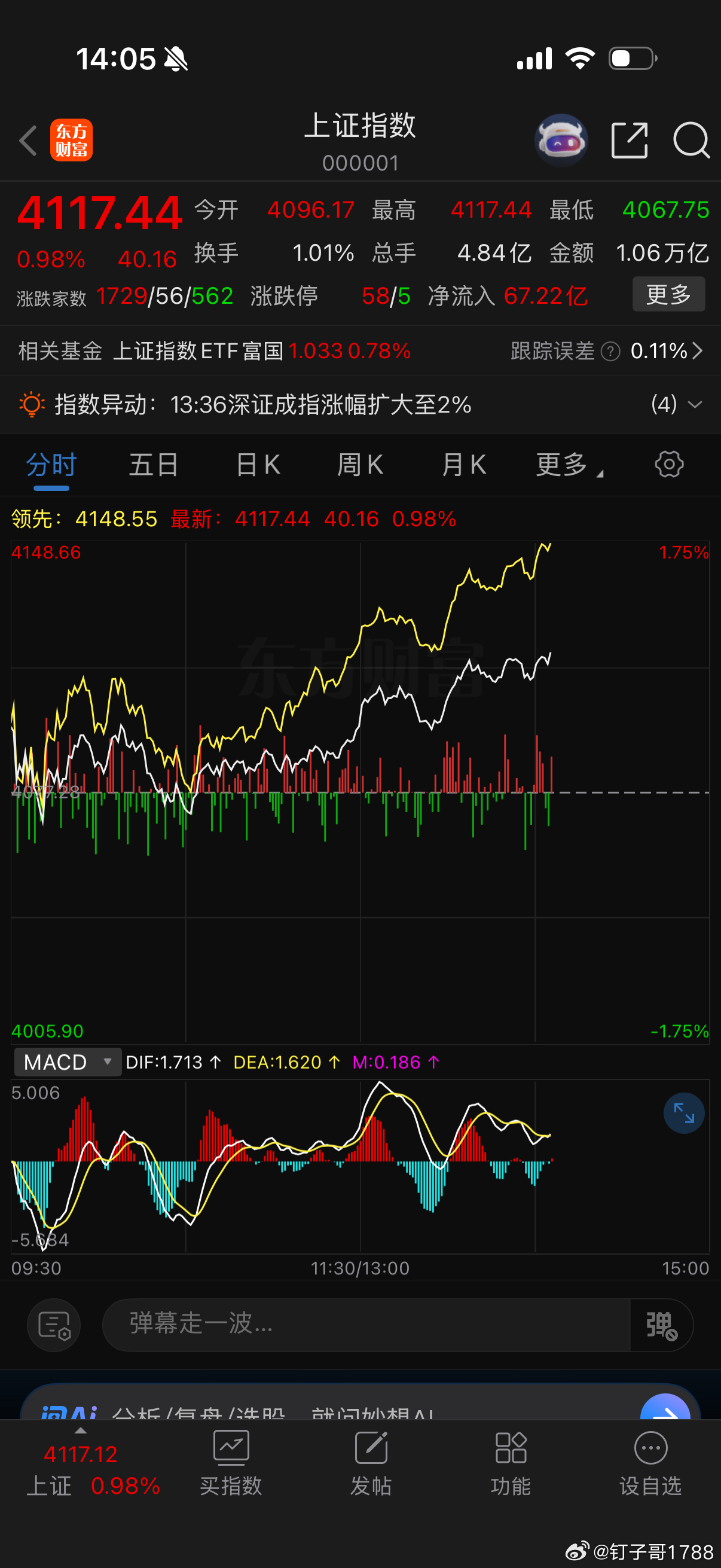Screen dimensions: 721x1568
Task: Switch to the 分时 tab
Action: click(x=51, y=465)
